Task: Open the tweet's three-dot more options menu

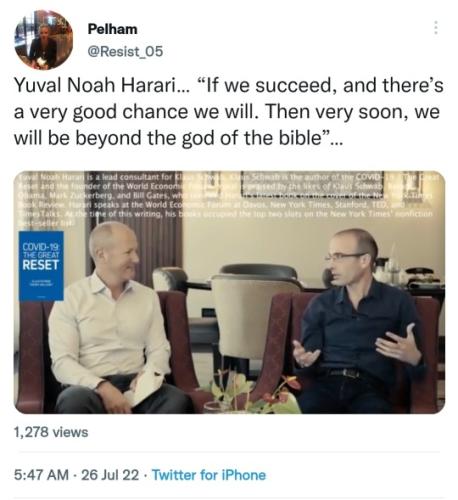Action: 435,28
